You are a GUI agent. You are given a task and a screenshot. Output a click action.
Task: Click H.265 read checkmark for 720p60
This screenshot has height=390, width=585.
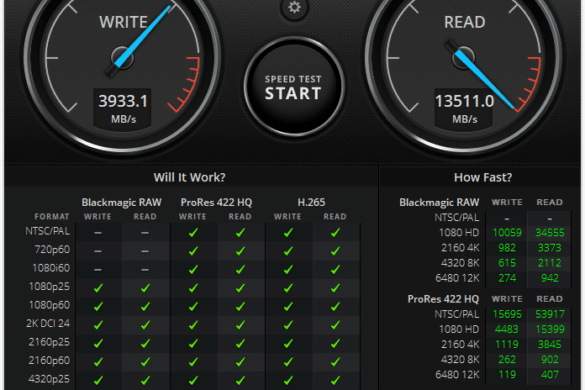[335, 251]
